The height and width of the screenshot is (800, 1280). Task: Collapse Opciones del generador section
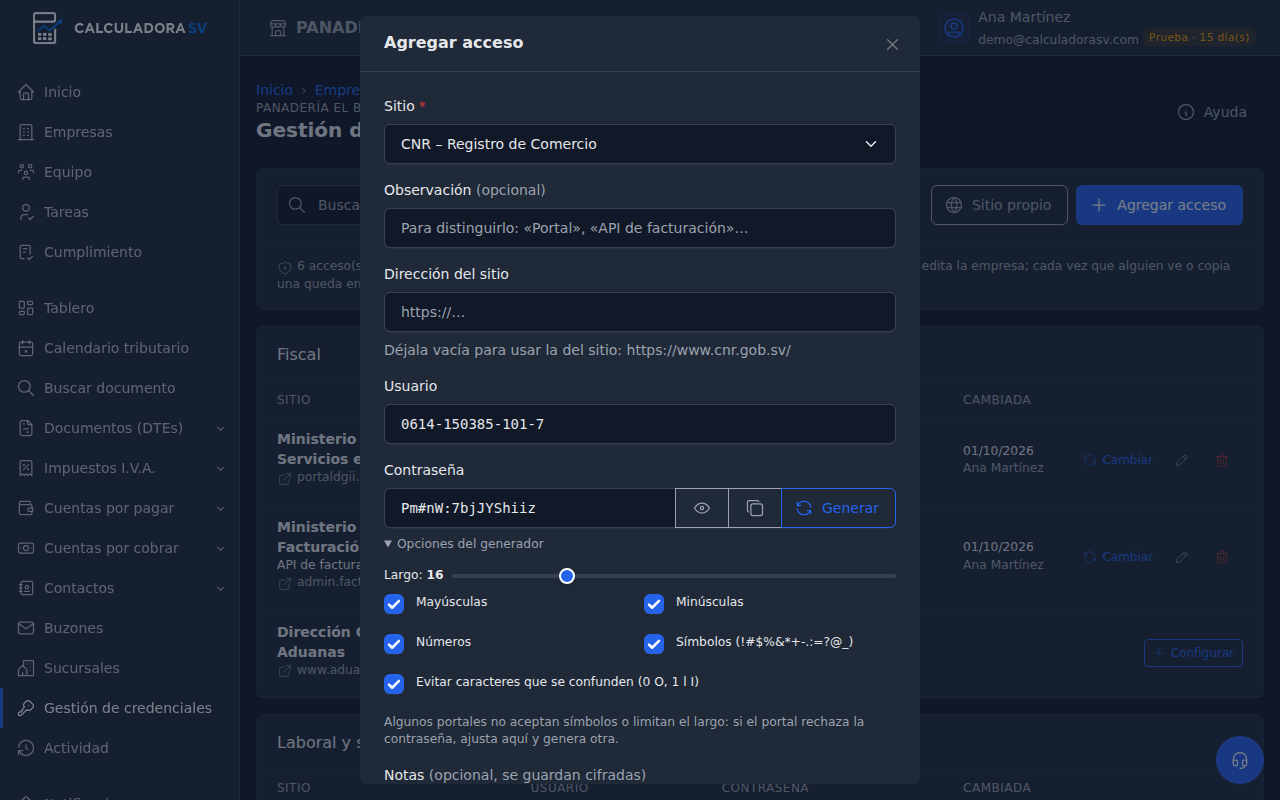tap(464, 544)
